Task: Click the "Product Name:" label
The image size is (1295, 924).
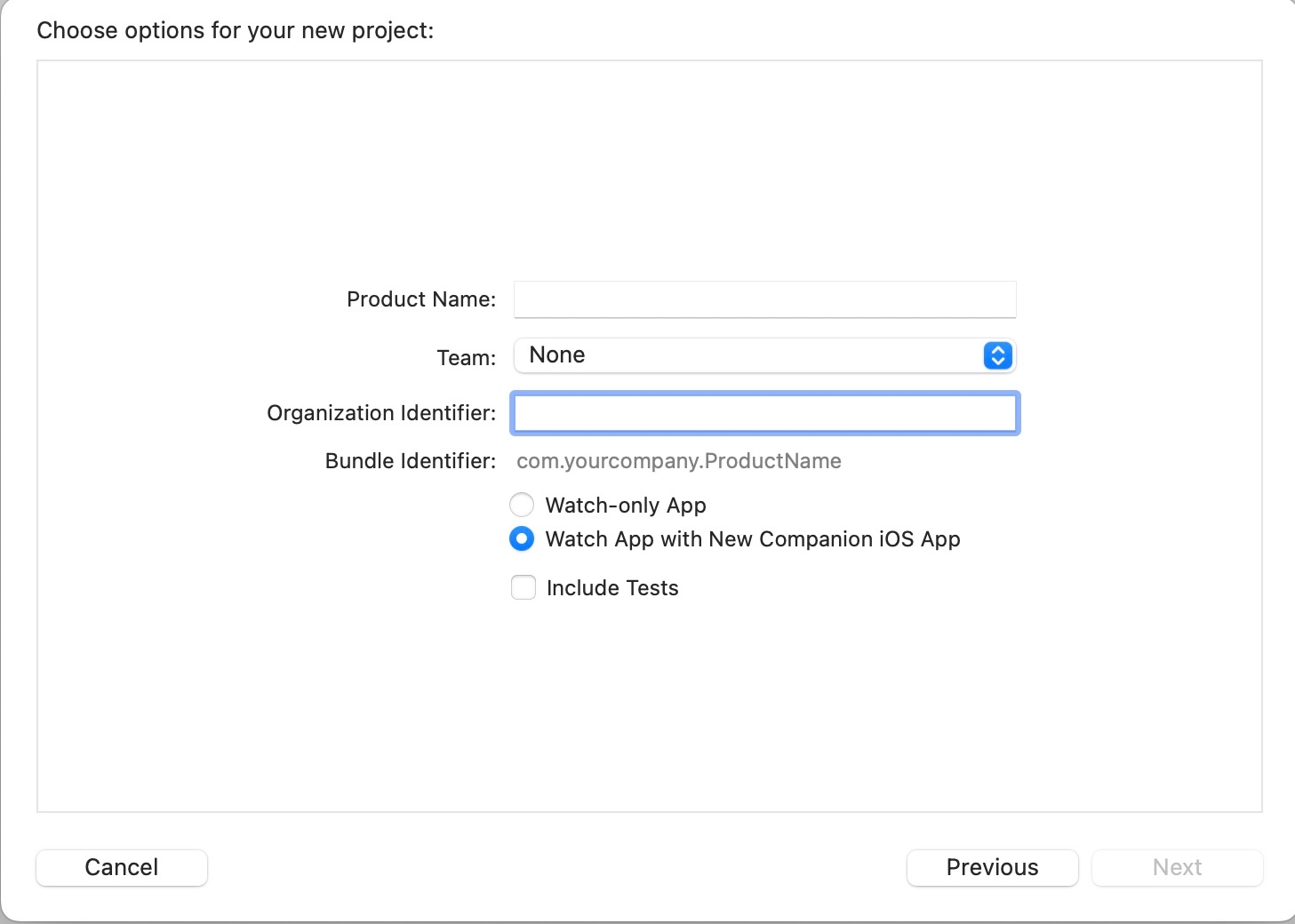Action: (x=421, y=299)
